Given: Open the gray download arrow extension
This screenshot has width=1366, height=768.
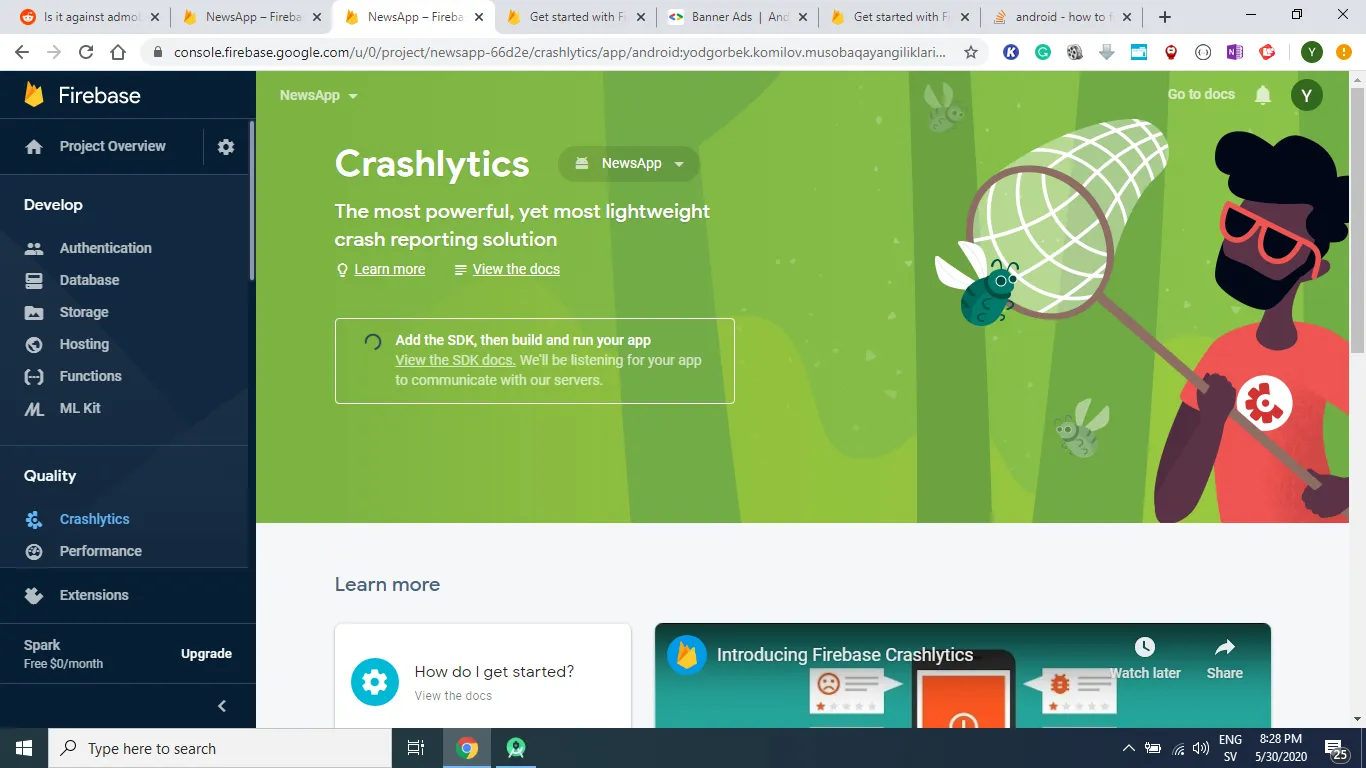Looking at the screenshot, I should (1107, 53).
